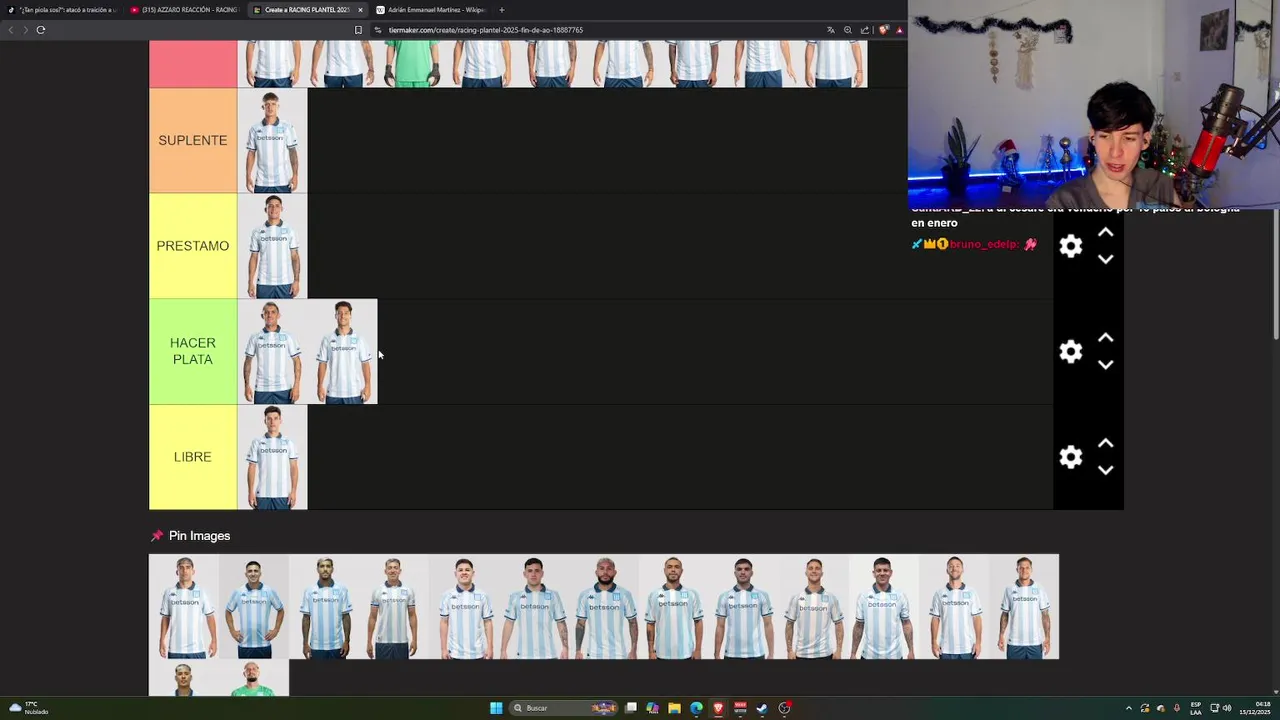The height and width of the screenshot is (720, 1280).
Task: Open the page translate icon in address bar
Action: pos(830,30)
